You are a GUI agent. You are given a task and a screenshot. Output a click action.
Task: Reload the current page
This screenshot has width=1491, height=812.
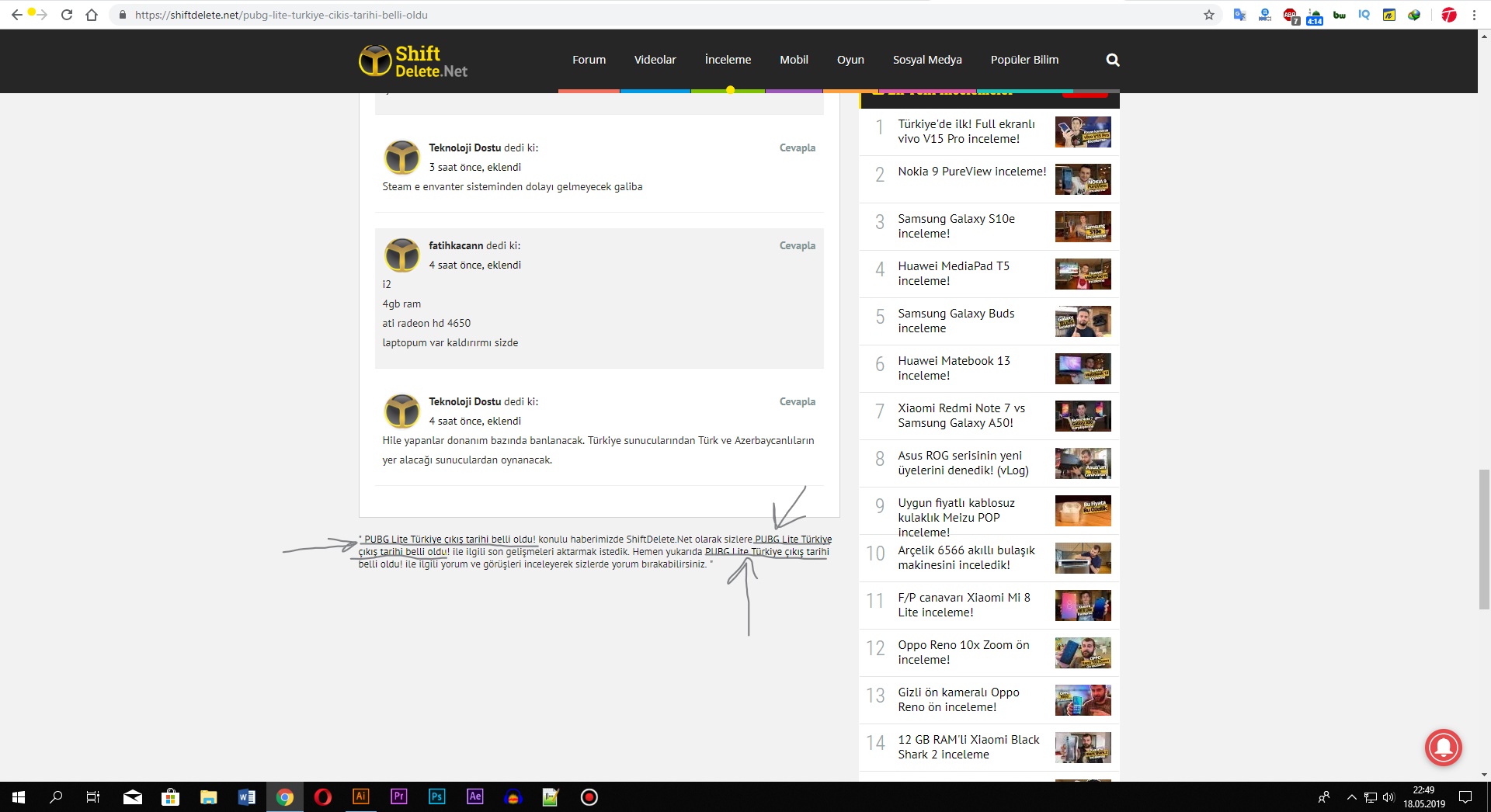point(67,15)
